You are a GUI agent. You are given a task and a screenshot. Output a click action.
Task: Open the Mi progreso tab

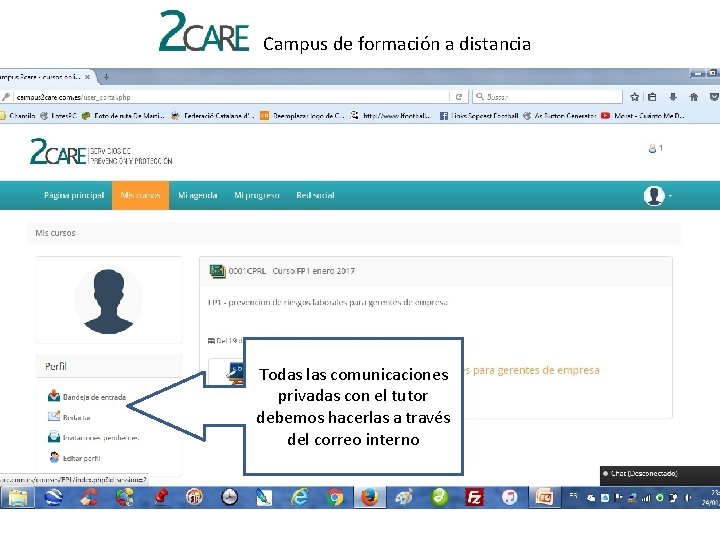(x=257, y=195)
